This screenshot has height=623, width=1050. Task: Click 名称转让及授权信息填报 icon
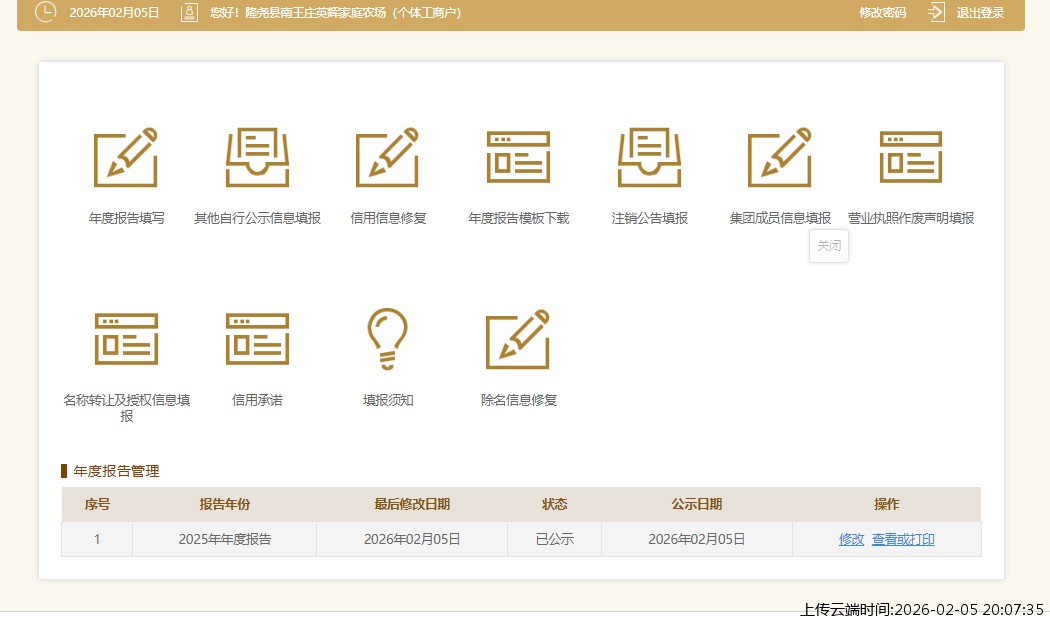(126, 339)
